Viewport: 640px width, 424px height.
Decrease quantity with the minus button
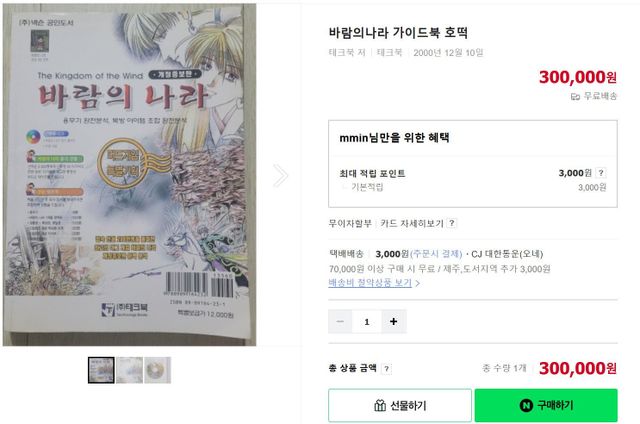tap(340, 322)
